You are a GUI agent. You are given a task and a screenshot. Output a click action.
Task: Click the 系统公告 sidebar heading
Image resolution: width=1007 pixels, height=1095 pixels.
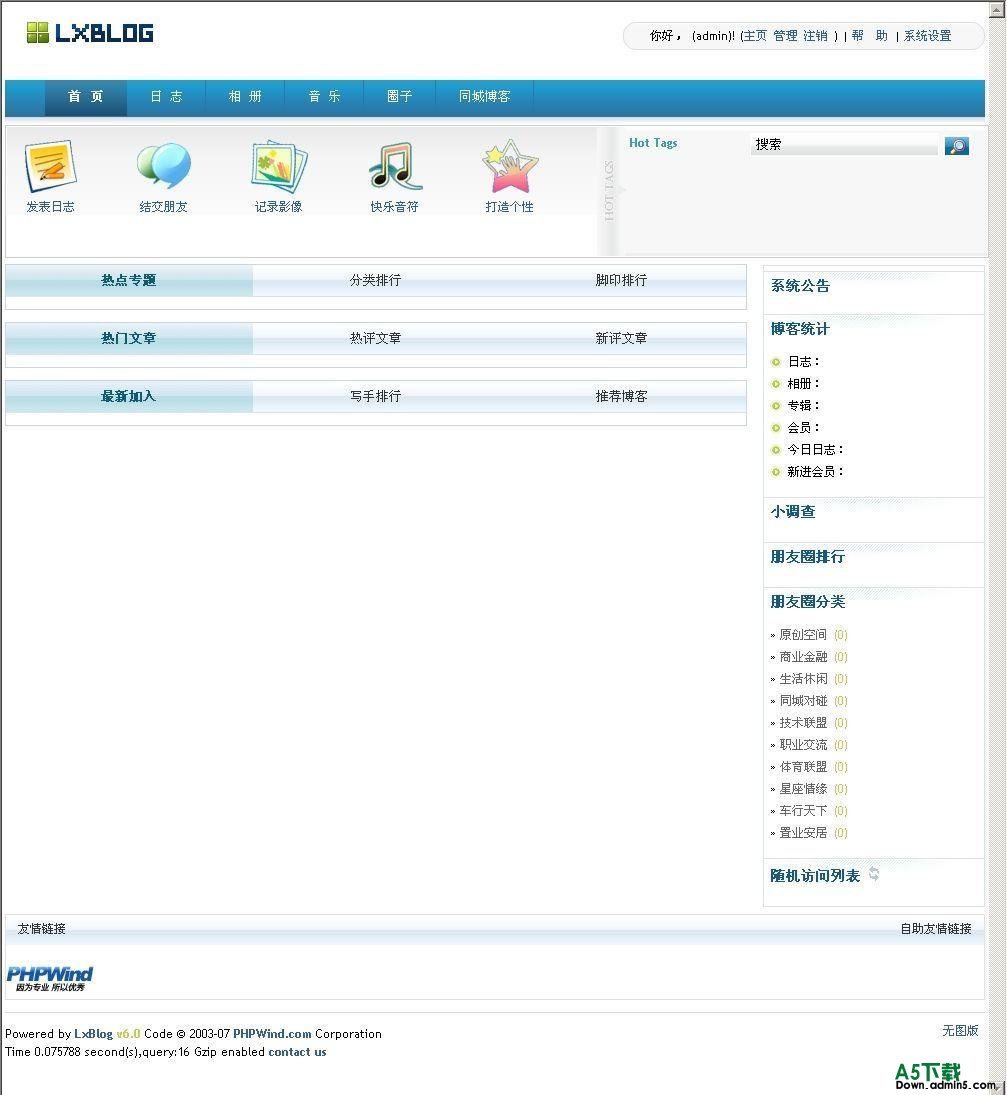coord(800,286)
